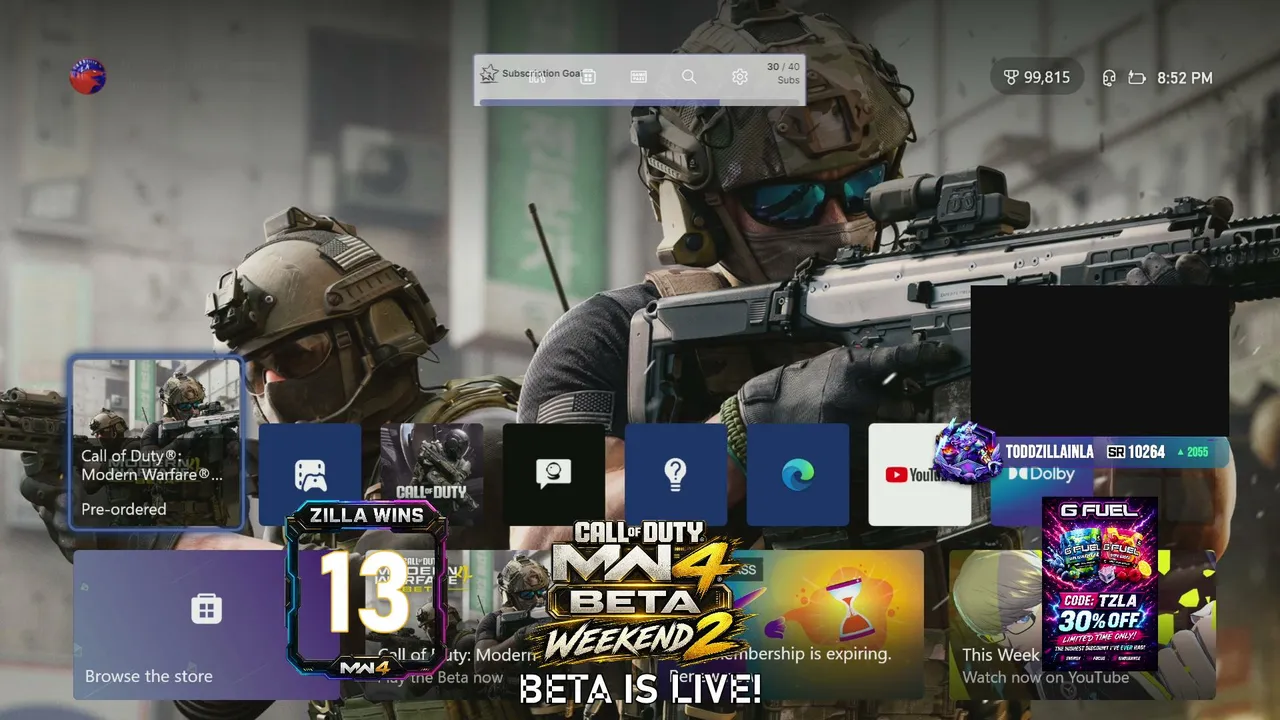The image size is (1280, 720).
Task: Open Search with the magnifier icon
Action: [689, 77]
